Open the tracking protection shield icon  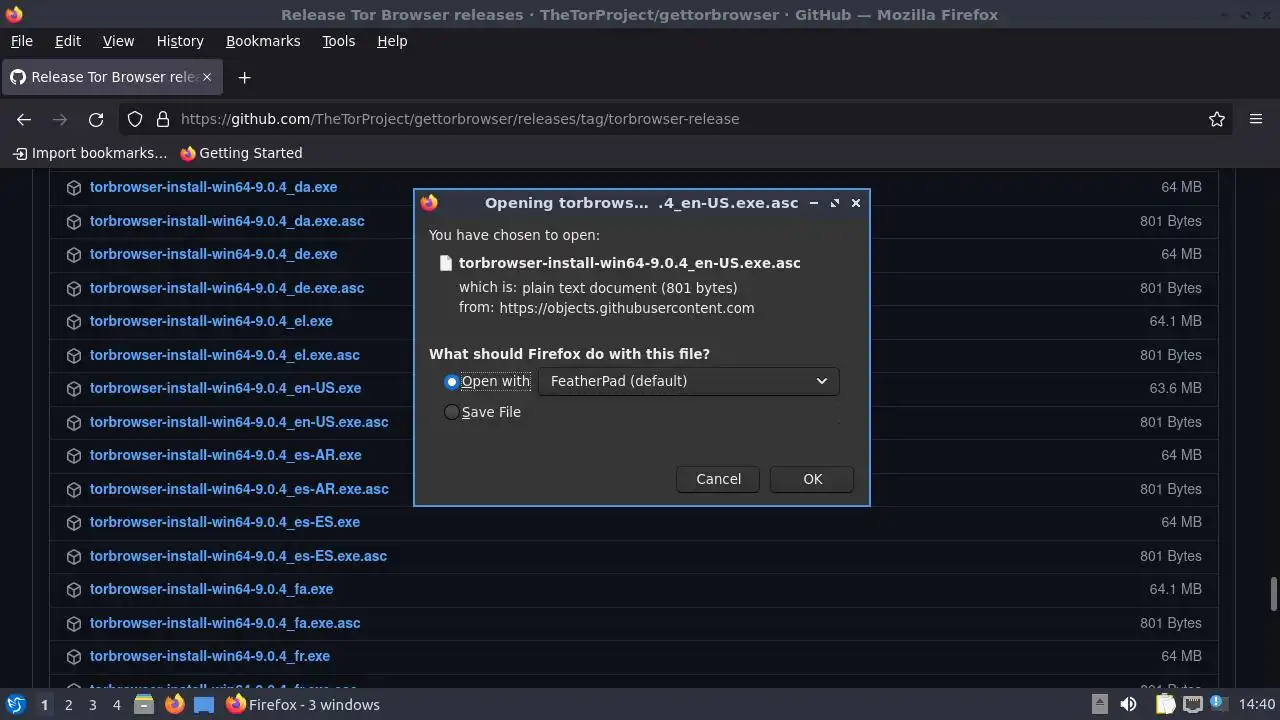(135, 119)
